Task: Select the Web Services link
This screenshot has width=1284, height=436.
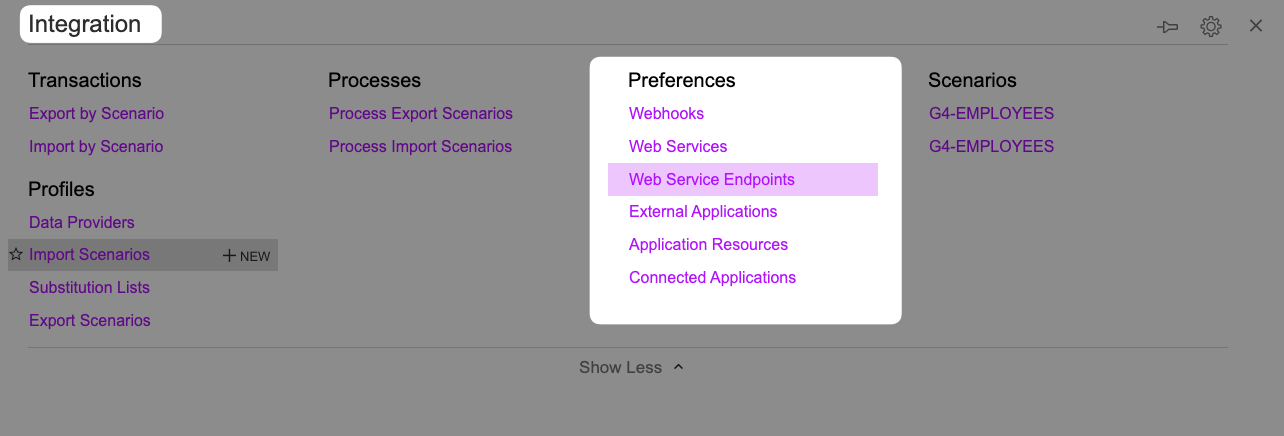Action: coord(678,147)
